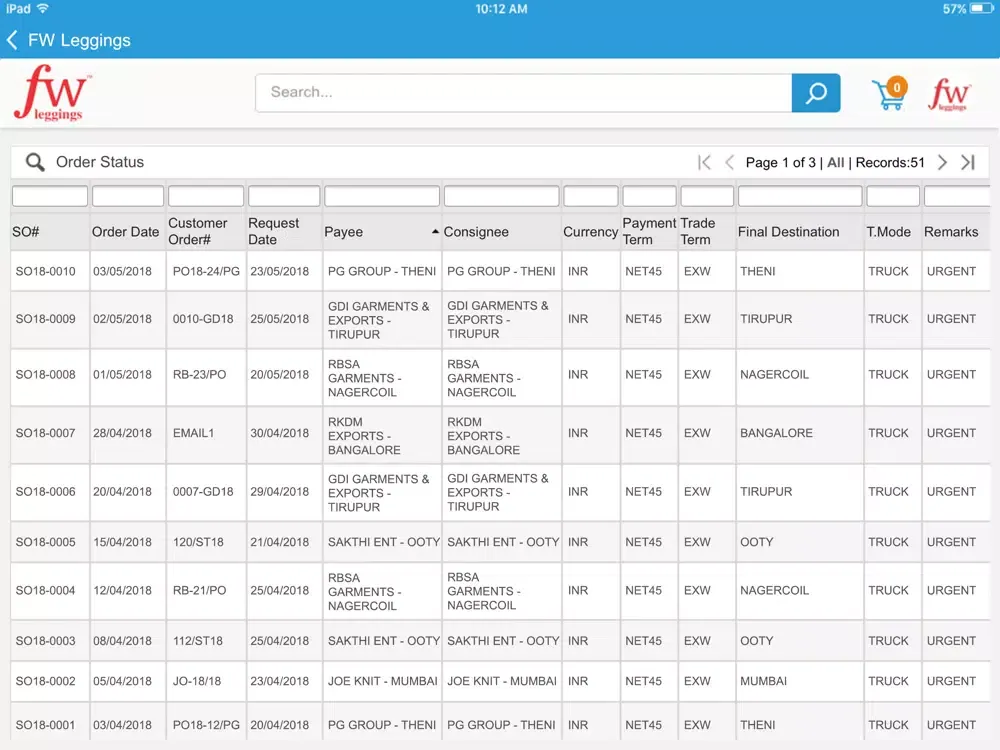Click the Wi-Fi icon in status bar
Viewport: 1000px width, 750px height.
(x=42, y=8)
